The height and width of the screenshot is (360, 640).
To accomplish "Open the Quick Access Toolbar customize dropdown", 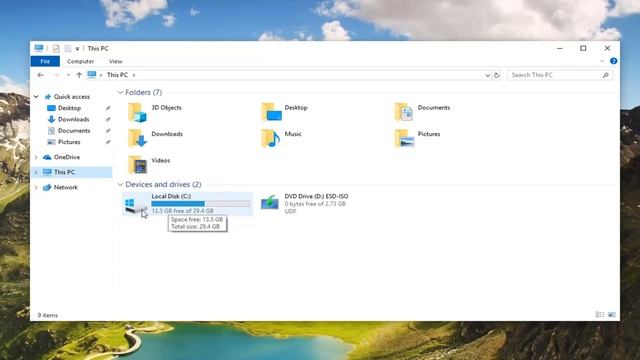I will click(77, 49).
